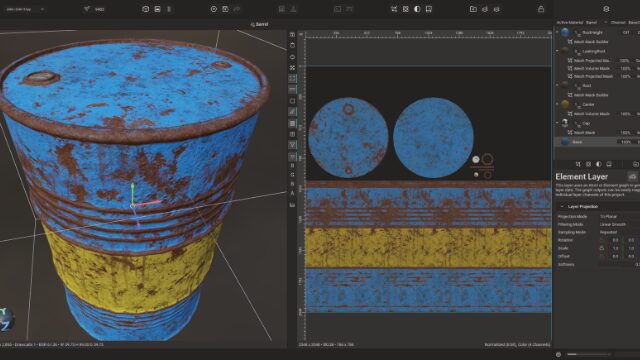Adjust the Softness slider
The image size is (640, 360).
[x=619, y=264]
